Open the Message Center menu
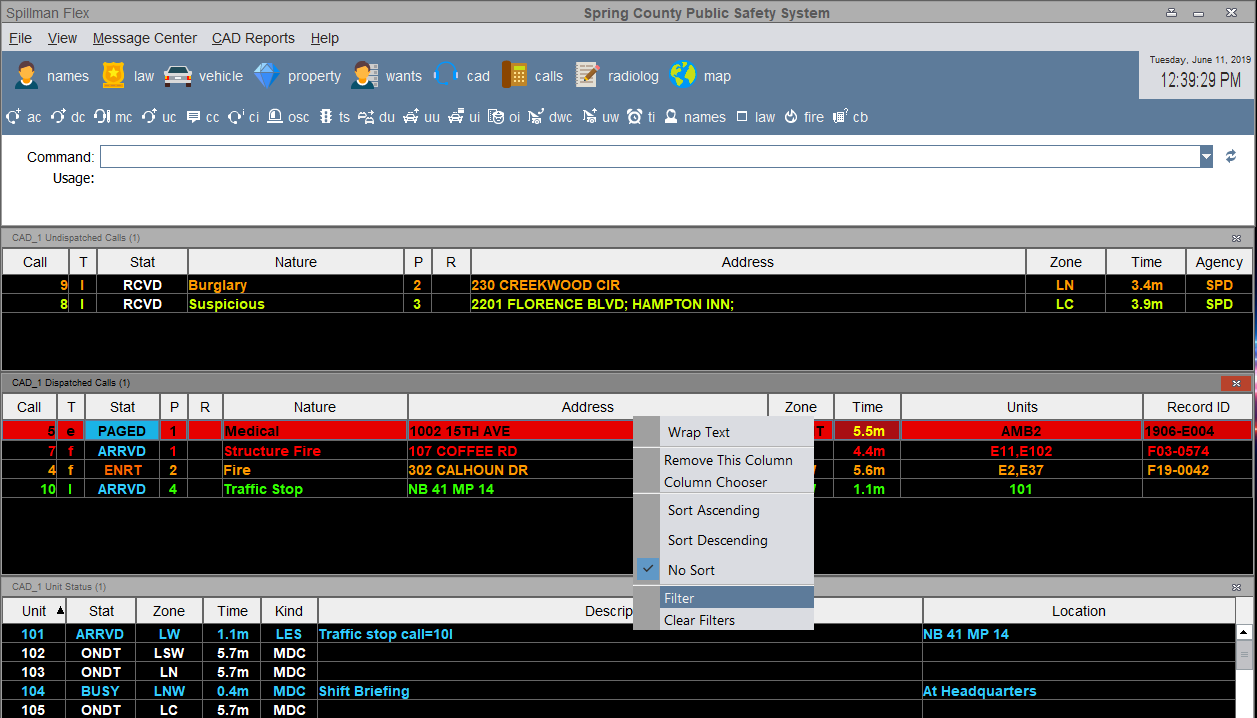Screen dimensions: 1257x718 [x=145, y=38]
